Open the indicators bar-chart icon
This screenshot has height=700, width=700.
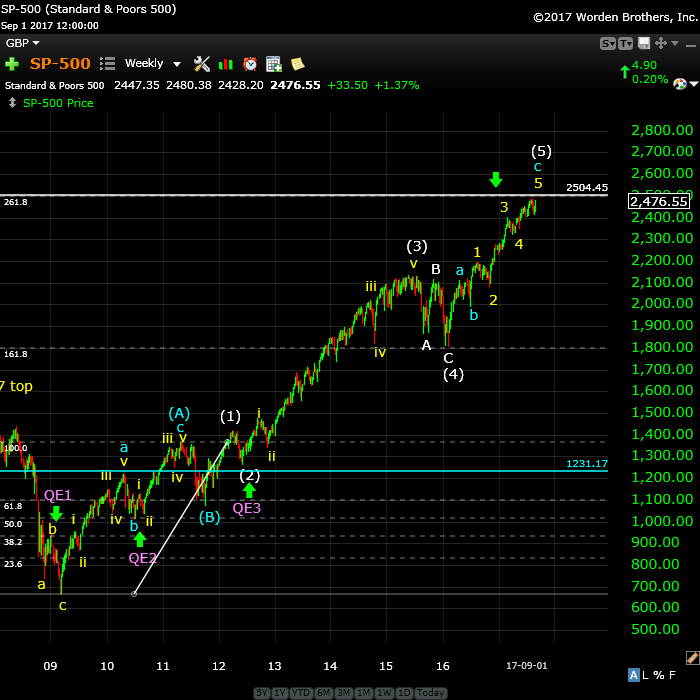(226, 64)
